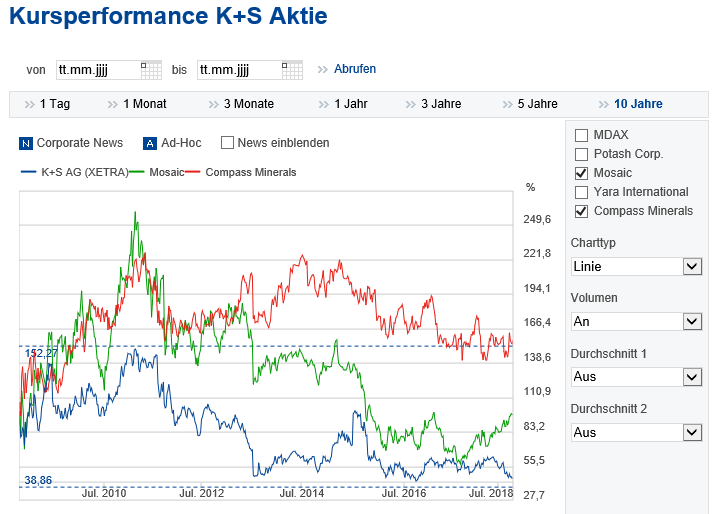
Task: Click the Abrufen link
Action: (x=355, y=69)
